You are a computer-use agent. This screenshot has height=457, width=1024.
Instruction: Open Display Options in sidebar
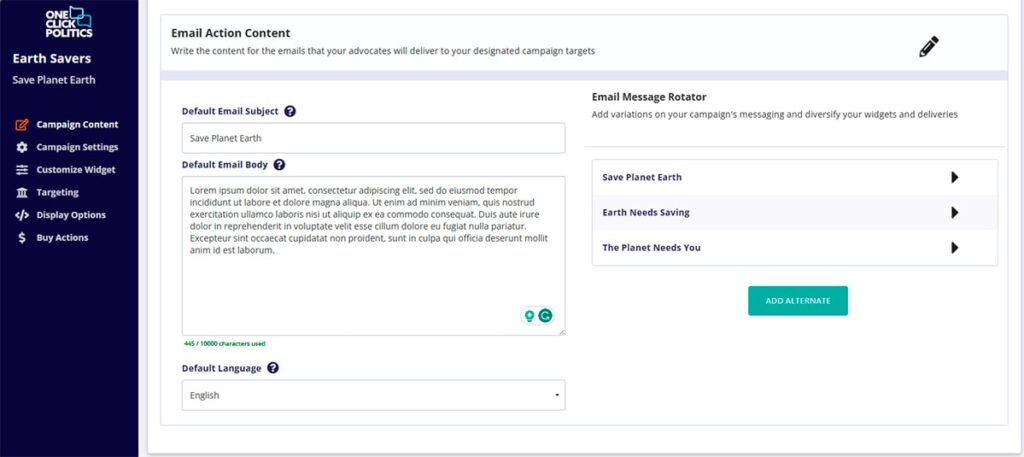[71, 215]
